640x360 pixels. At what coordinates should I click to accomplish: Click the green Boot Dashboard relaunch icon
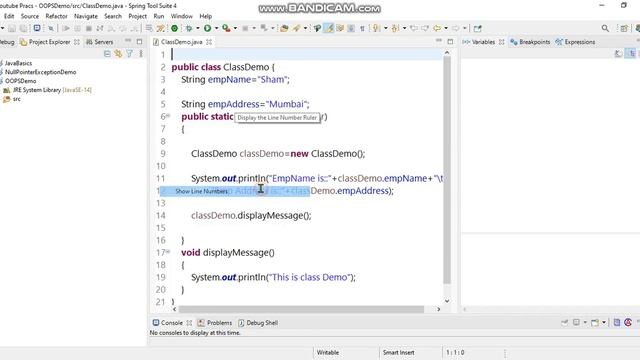tap(174, 28)
